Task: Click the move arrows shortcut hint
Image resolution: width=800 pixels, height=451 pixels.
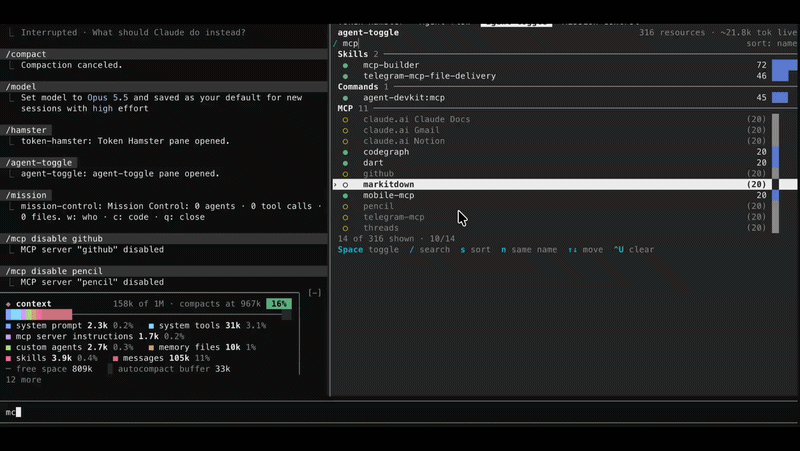Action: tap(585, 249)
